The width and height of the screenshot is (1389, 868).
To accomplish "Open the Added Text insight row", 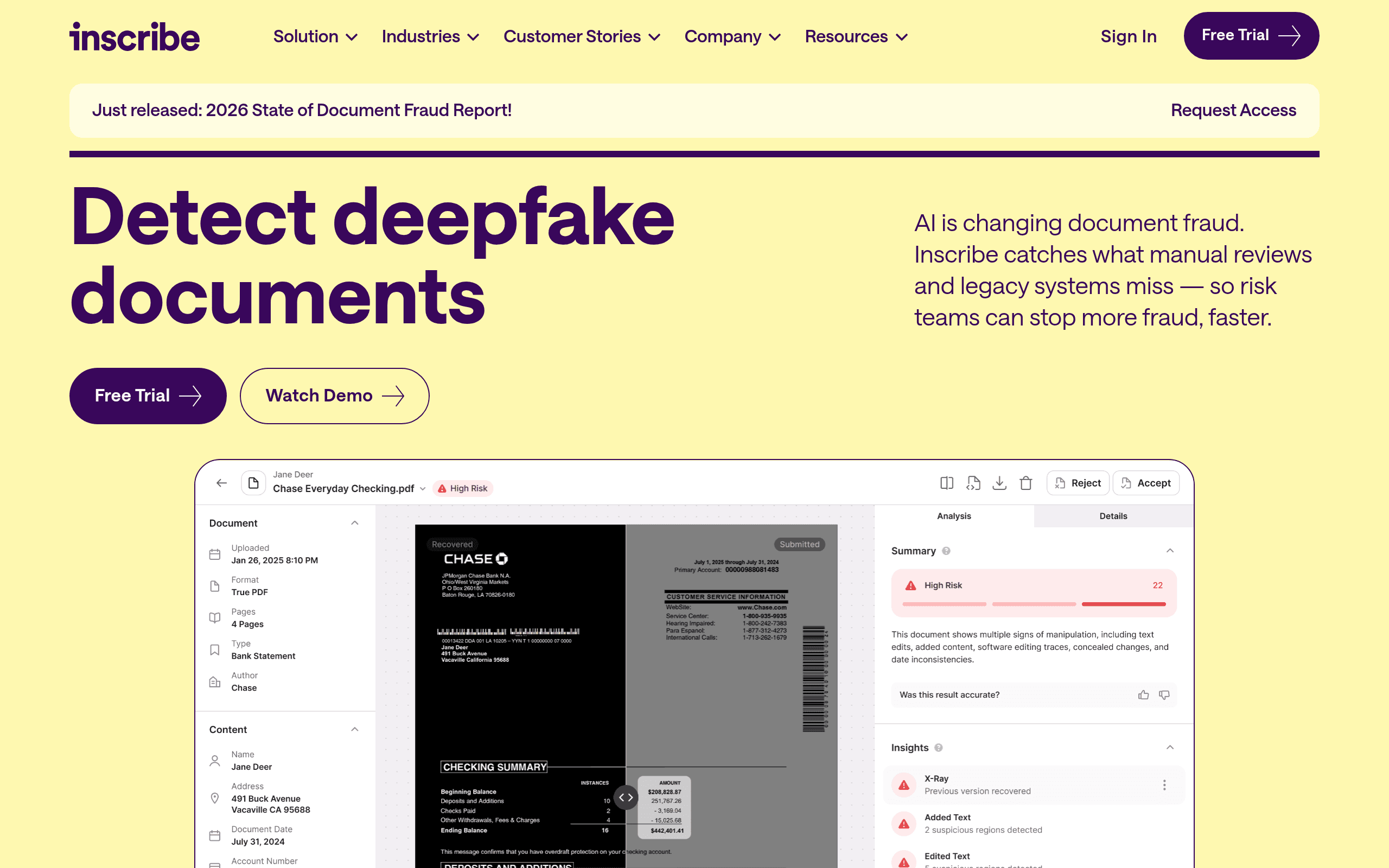I will (x=1034, y=824).
